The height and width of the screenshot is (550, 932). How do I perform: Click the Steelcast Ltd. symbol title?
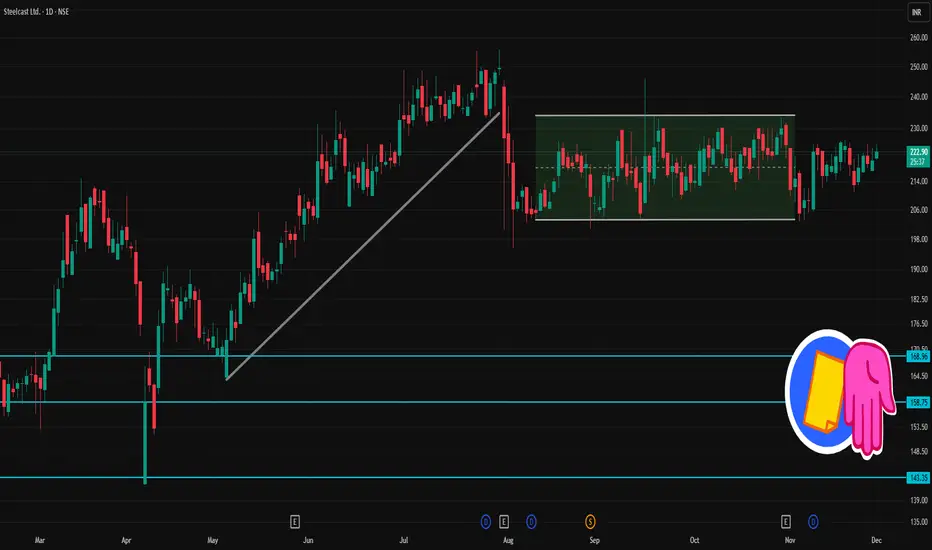click(x=36, y=11)
